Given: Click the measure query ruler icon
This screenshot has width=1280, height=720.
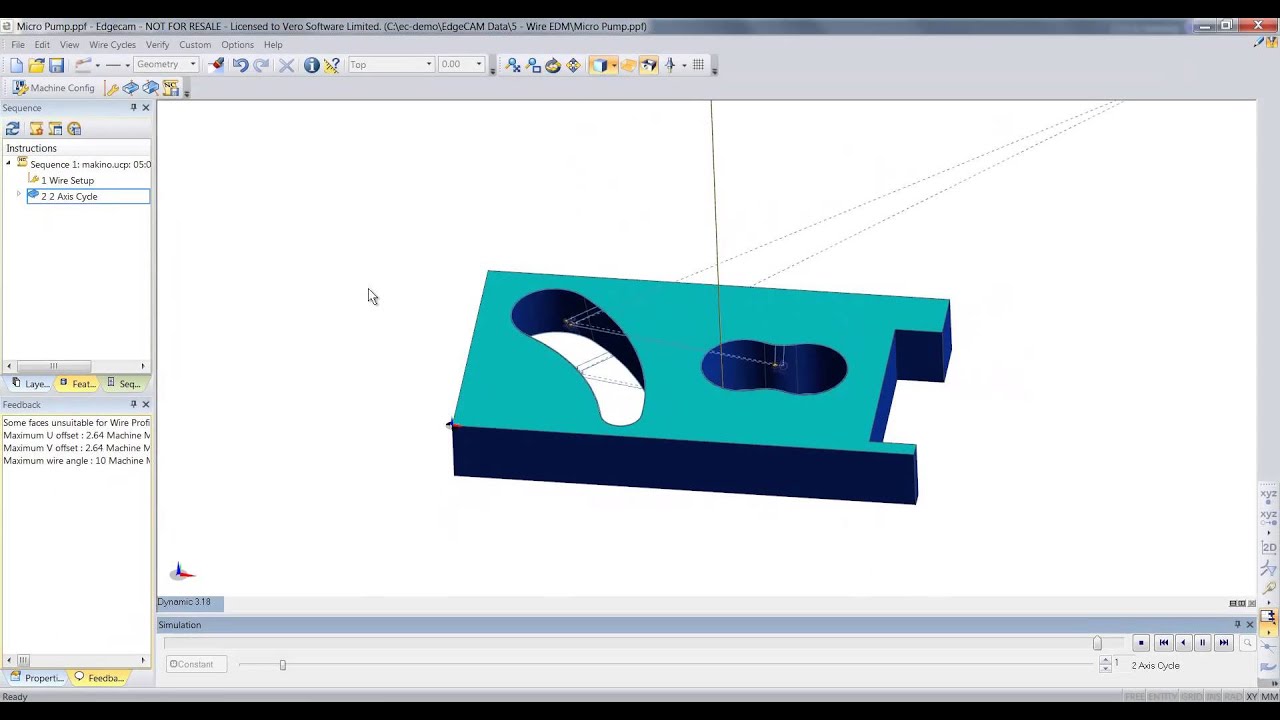Looking at the screenshot, I should tap(332, 65).
